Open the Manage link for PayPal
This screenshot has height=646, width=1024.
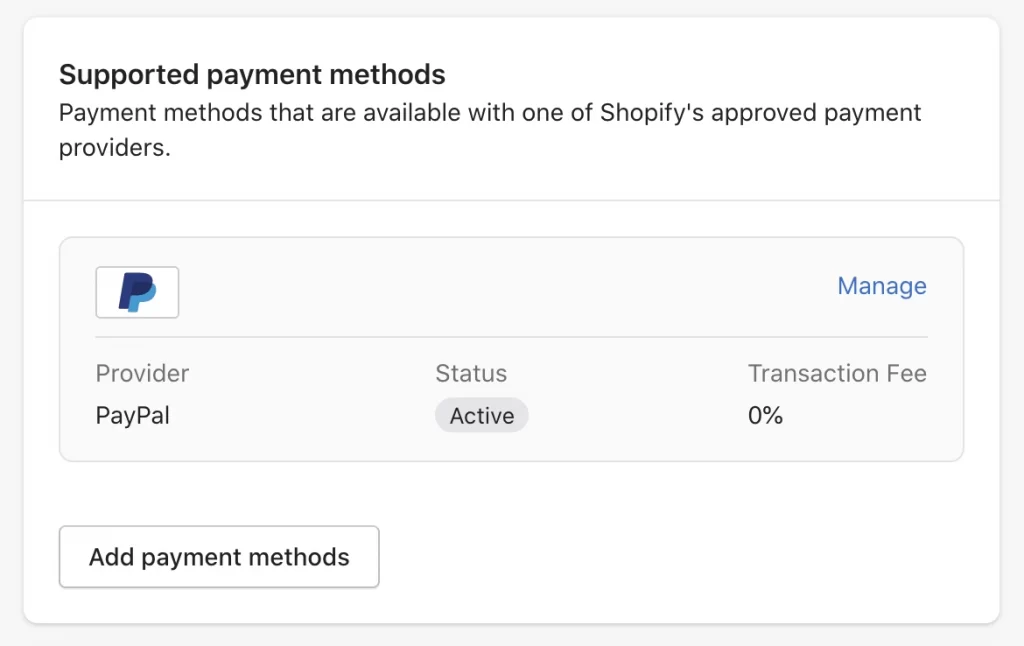(882, 286)
